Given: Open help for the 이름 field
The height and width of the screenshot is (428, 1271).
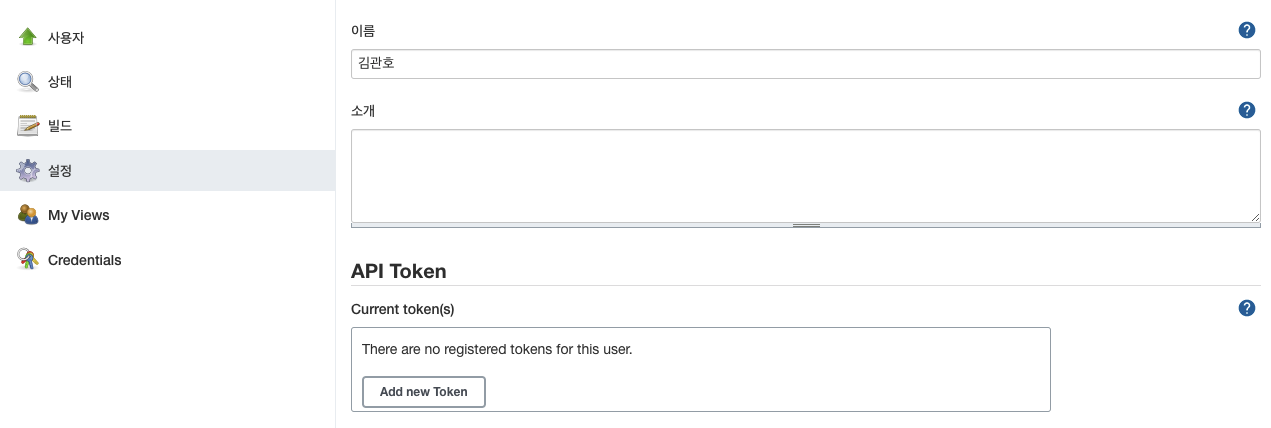Looking at the screenshot, I should pos(1247,30).
